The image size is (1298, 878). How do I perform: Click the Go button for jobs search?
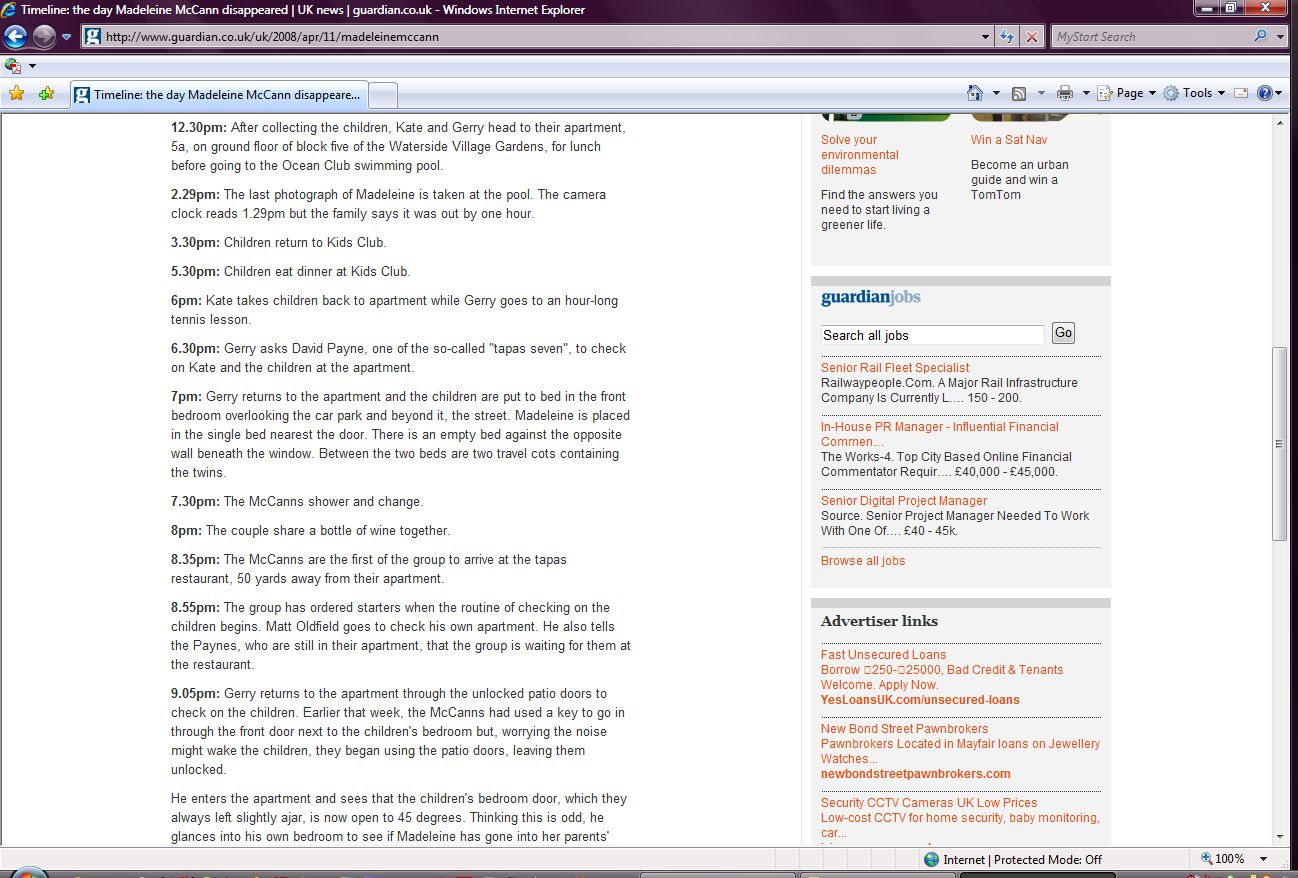click(1063, 333)
